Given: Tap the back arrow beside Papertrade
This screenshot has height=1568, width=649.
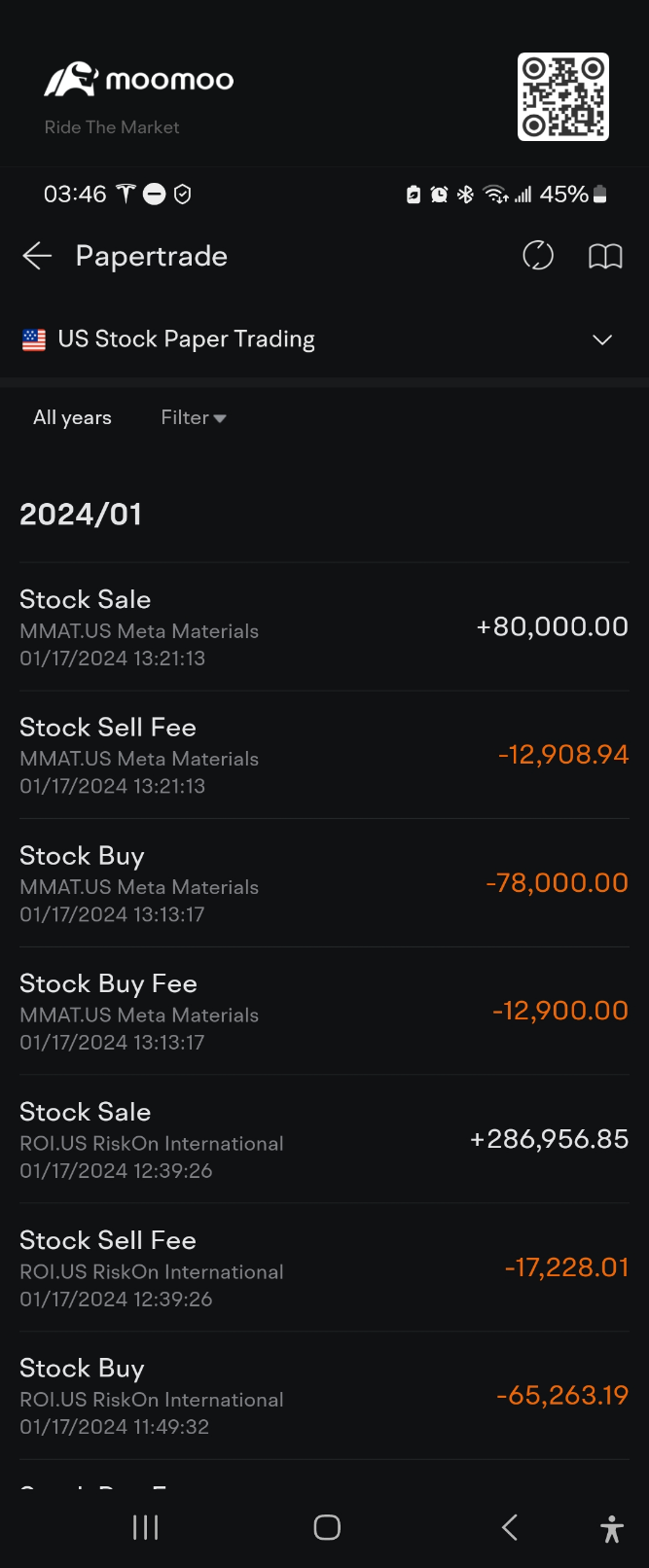Looking at the screenshot, I should tap(37, 256).
